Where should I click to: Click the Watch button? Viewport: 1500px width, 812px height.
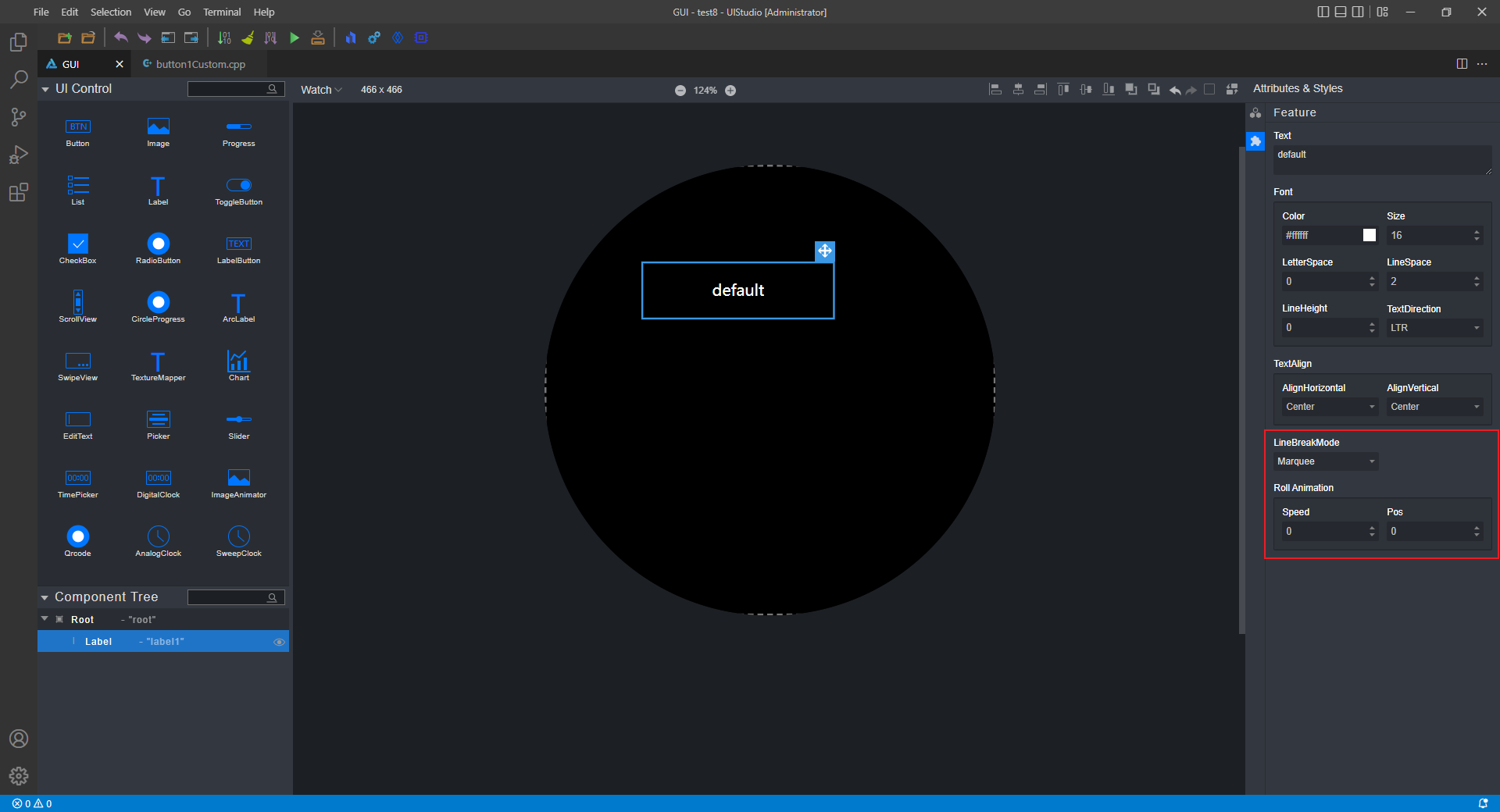[x=320, y=90]
